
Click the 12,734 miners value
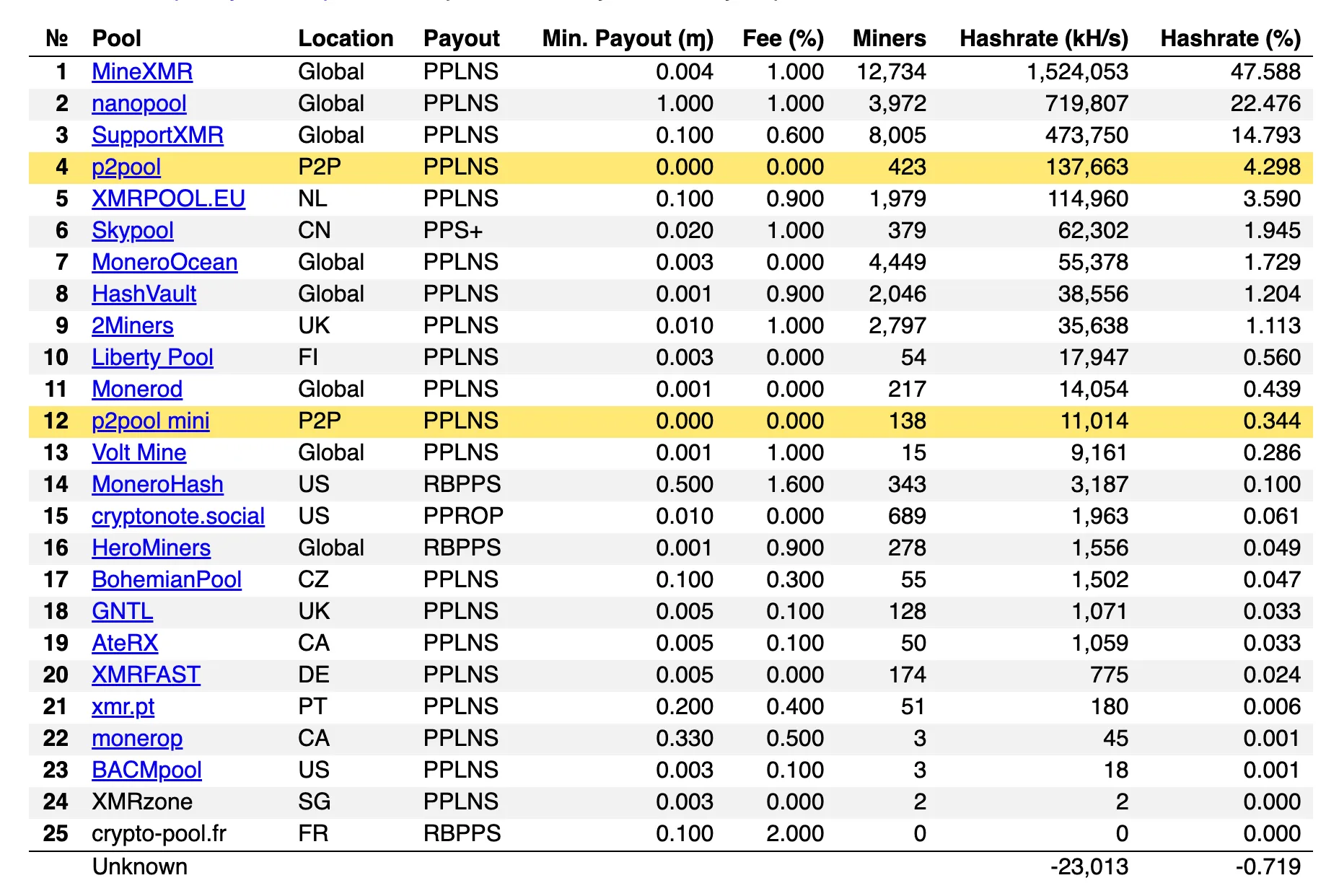[x=891, y=71]
